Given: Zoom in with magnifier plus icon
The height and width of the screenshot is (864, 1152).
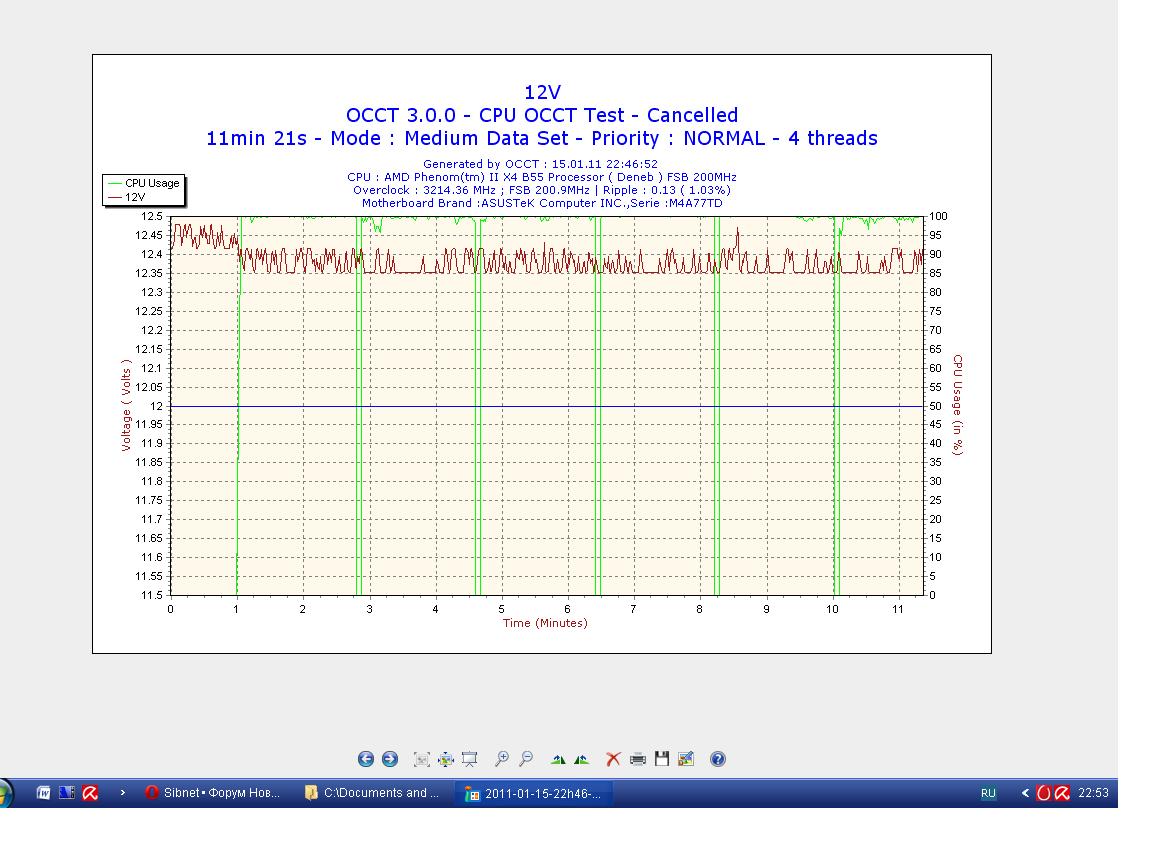Looking at the screenshot, I should pos(502,759).
